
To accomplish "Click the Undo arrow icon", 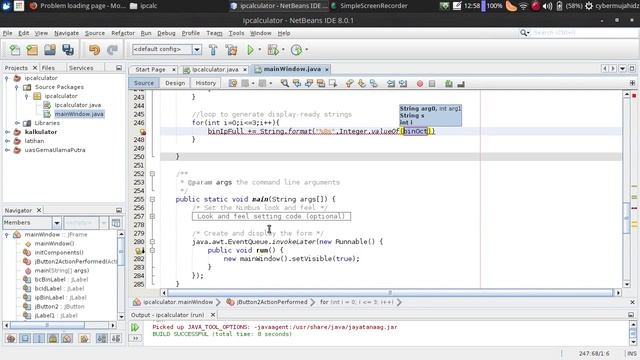I will [x=94, y=50].
